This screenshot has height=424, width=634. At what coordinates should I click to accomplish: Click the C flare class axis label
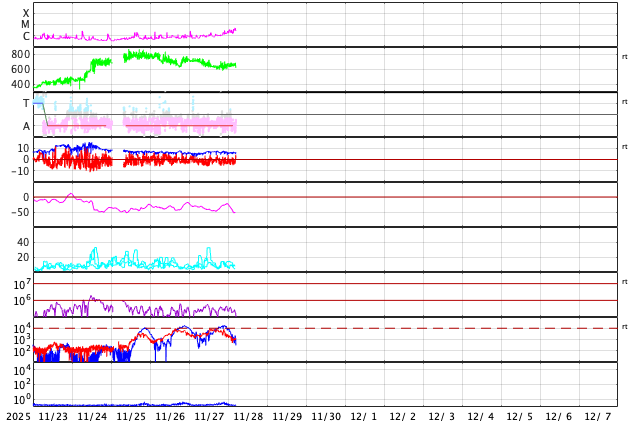[x=26, y=37]
